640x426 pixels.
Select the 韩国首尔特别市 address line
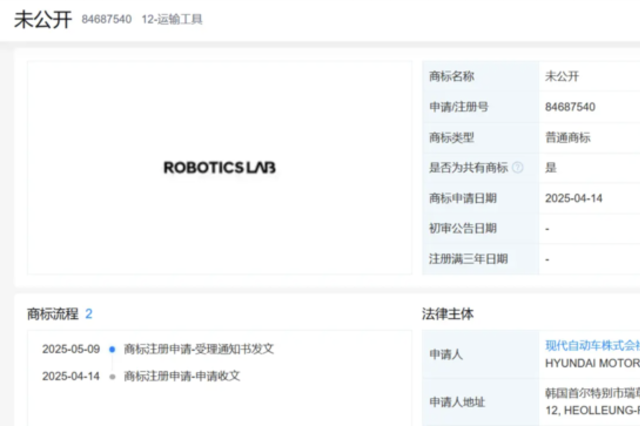(593, 393)
